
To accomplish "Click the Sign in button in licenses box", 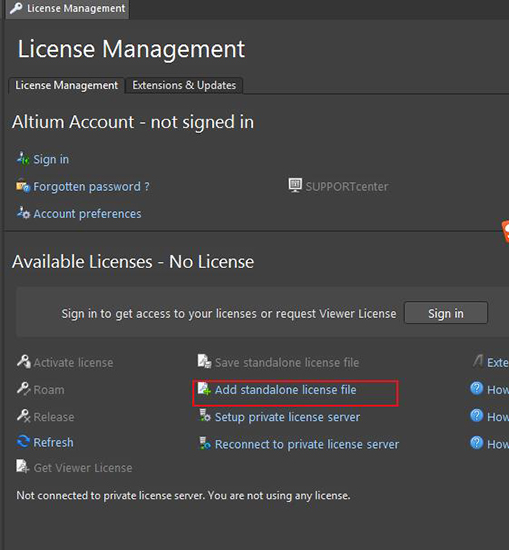I will [446, 313].
